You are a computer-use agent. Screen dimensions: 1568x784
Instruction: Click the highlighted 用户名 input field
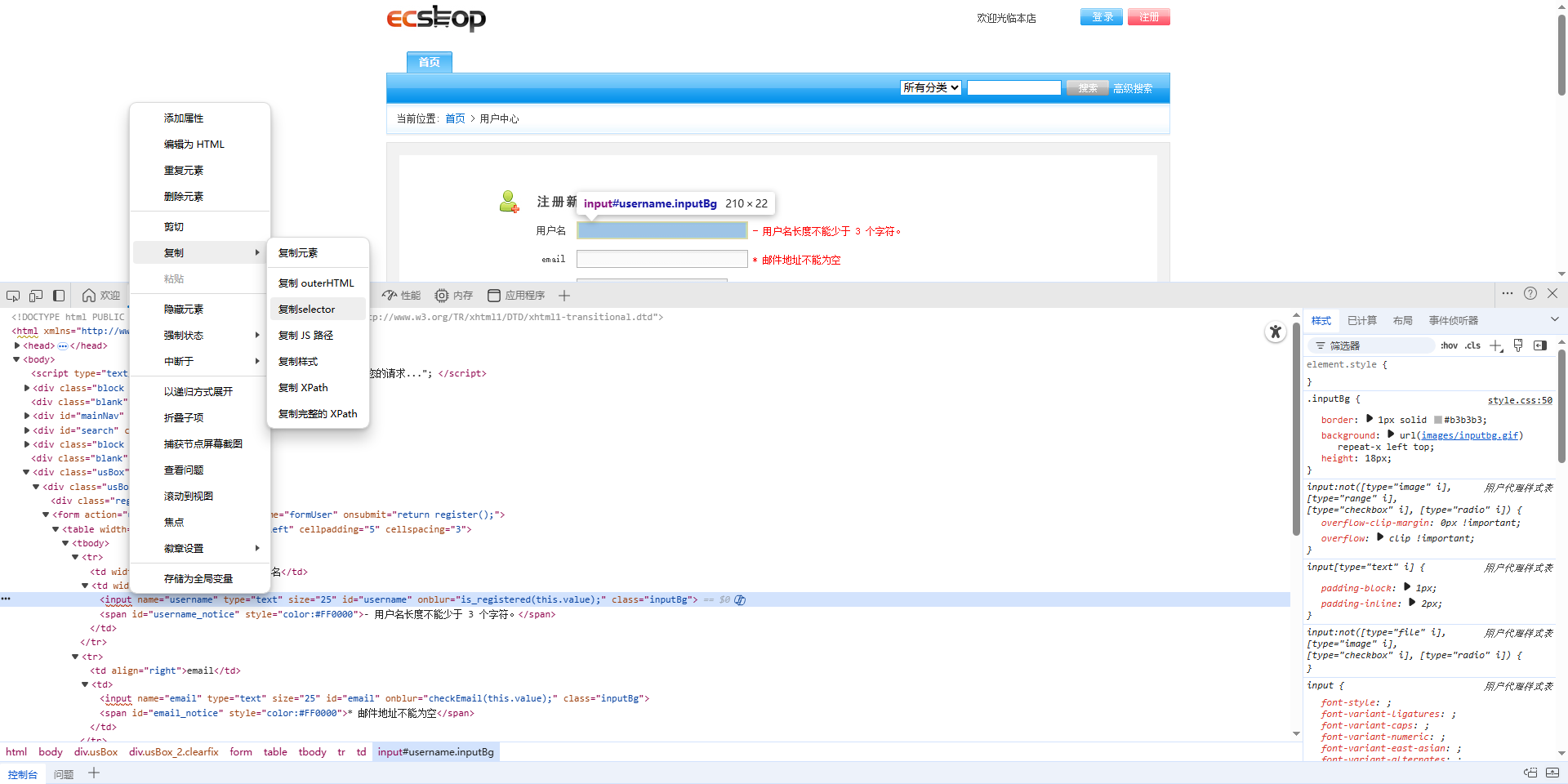662,230
